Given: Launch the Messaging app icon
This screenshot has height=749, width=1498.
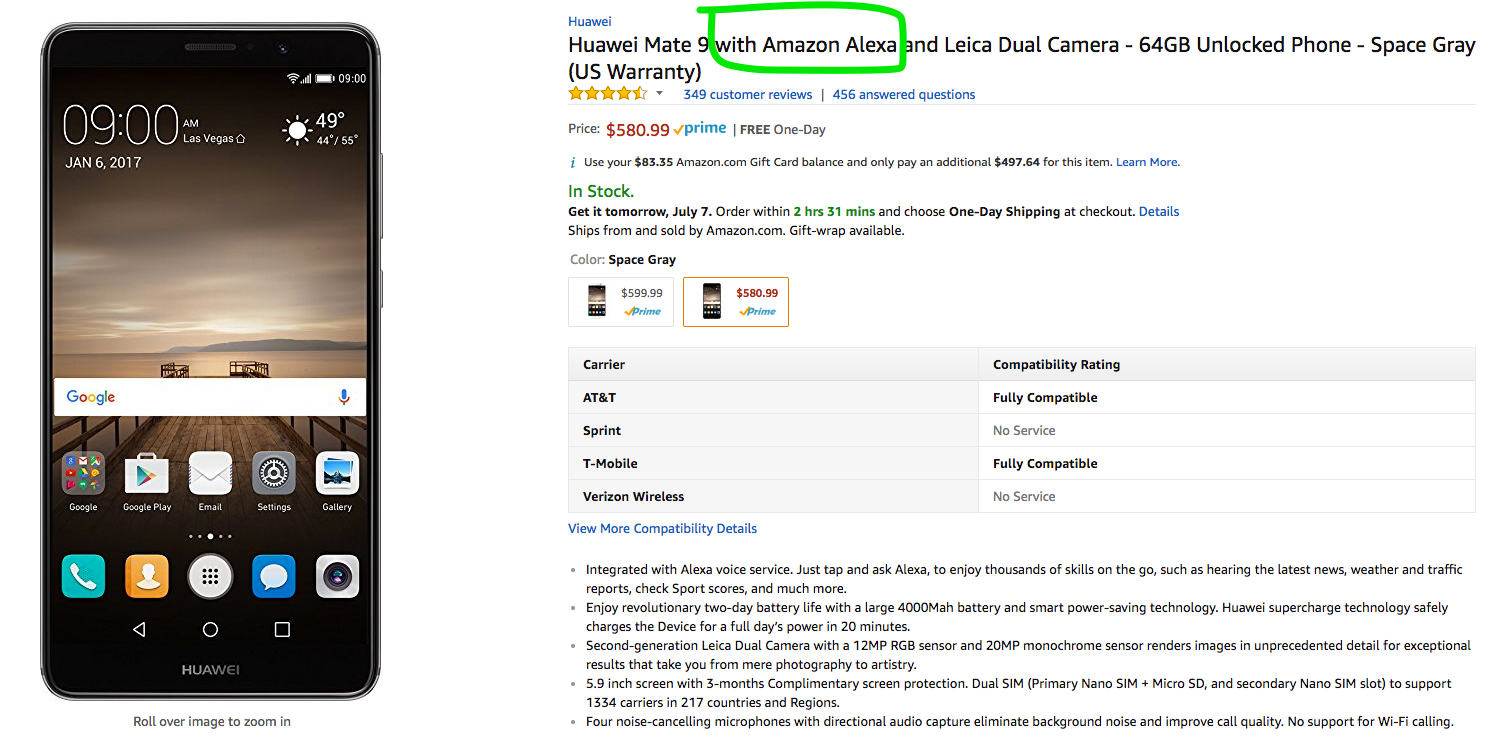Looking at the screenshot, I should [274, 577].
